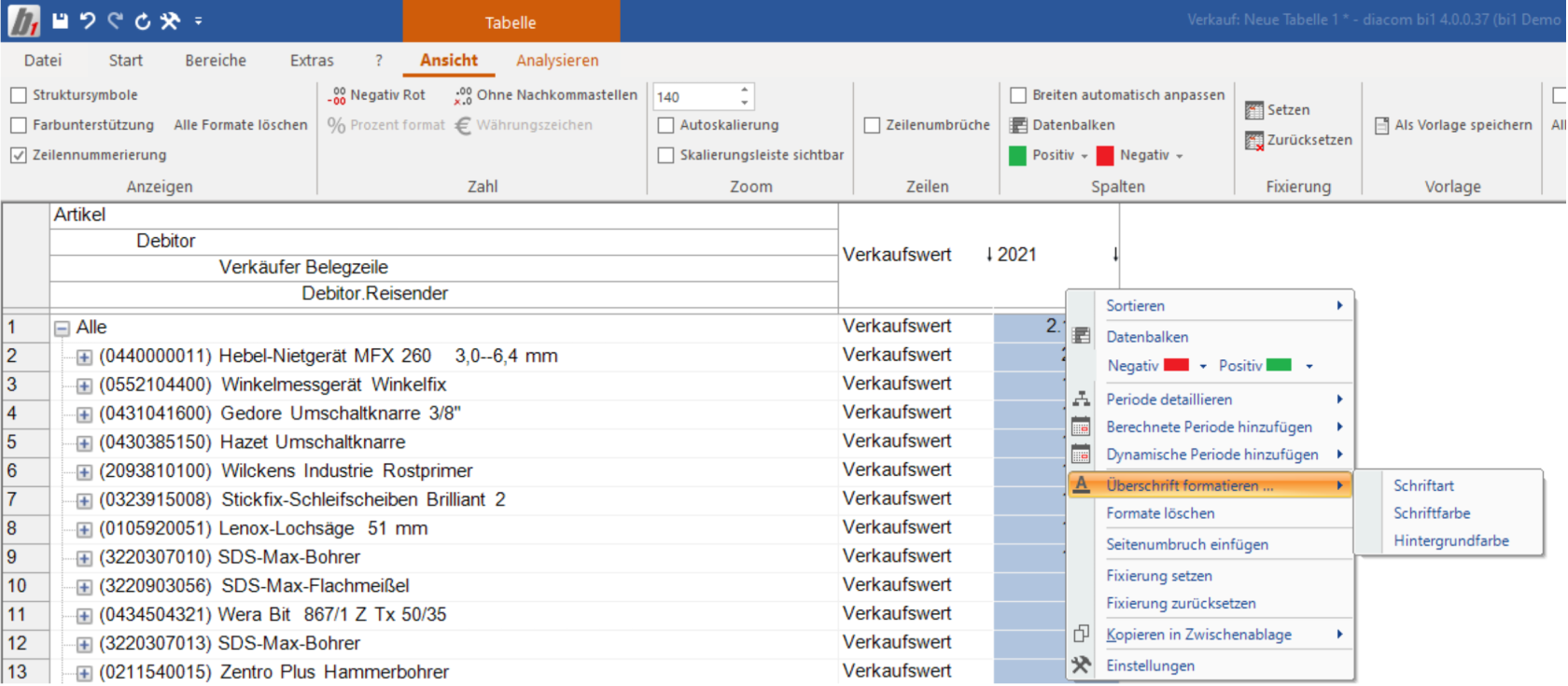Image resolution: width=1568 pixels, height=686 pixels.
Task: Tick the Skalierungsleiste sichtbar checkbox
Action: (x=665, y=155)
